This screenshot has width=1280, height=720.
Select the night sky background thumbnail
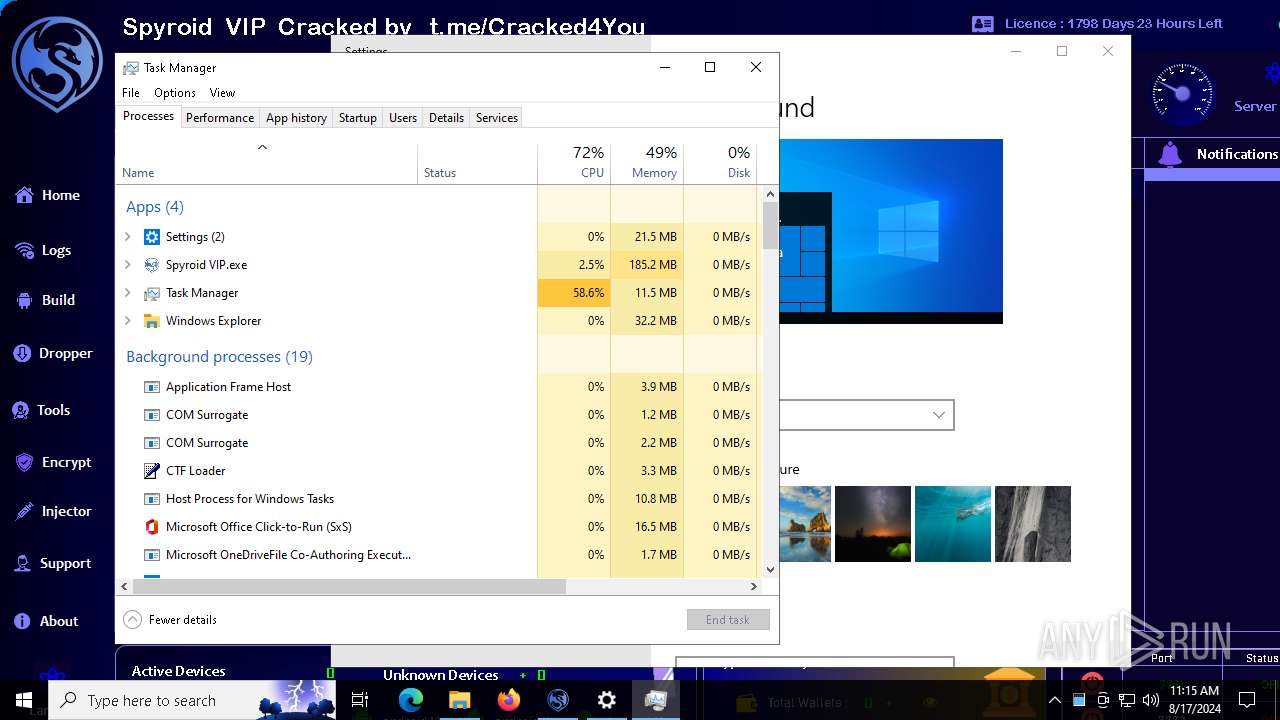click(x=873, y=524)
